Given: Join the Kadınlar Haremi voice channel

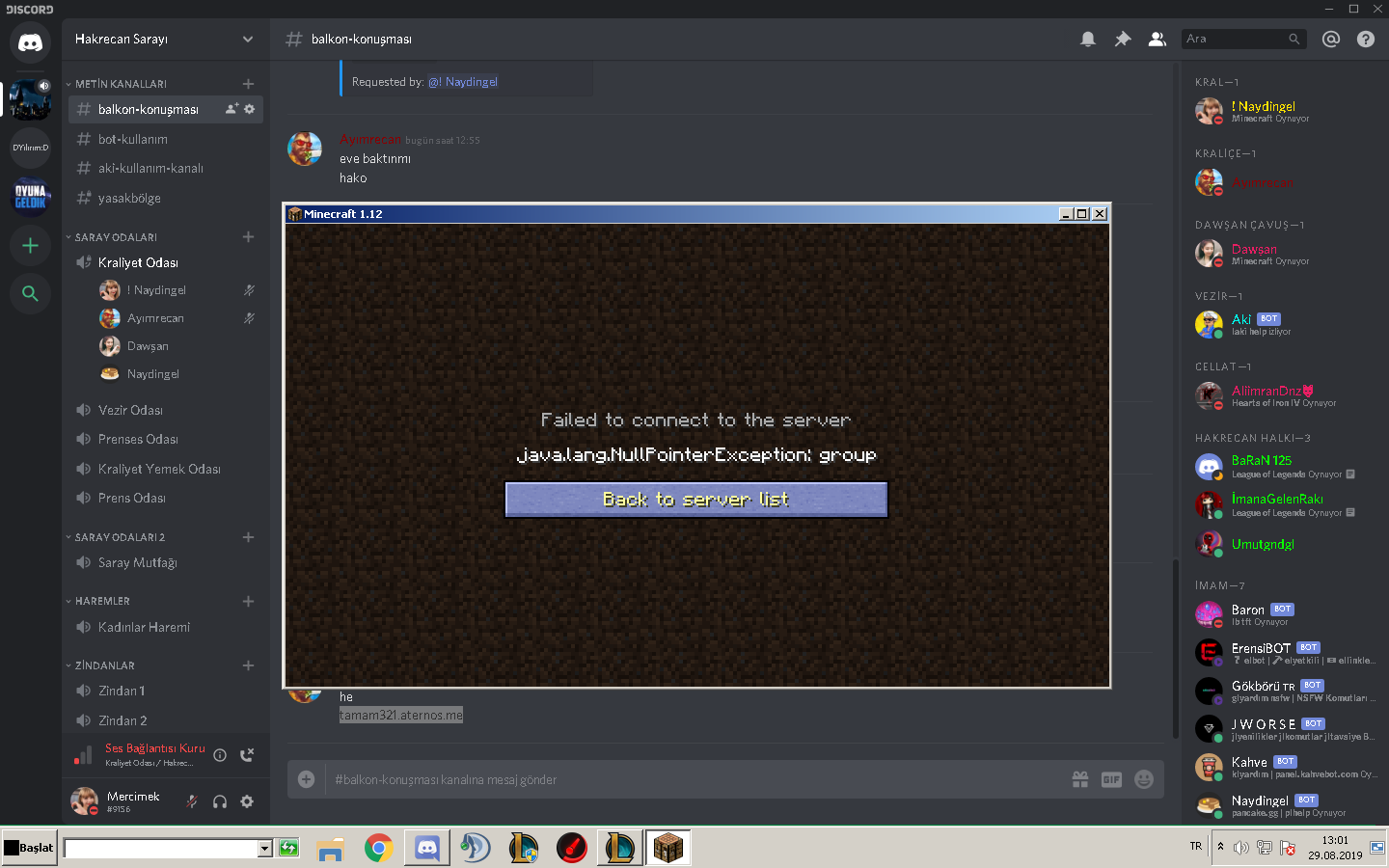Looking at the screenshot, I should 166,628.
